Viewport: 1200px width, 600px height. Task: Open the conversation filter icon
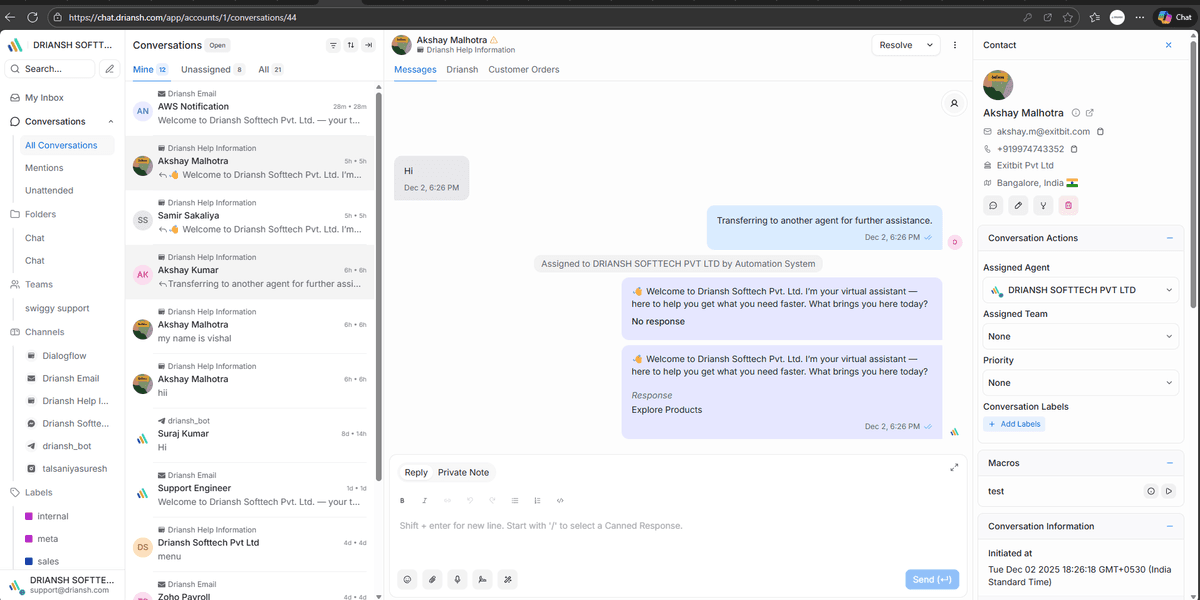[333, 45]
